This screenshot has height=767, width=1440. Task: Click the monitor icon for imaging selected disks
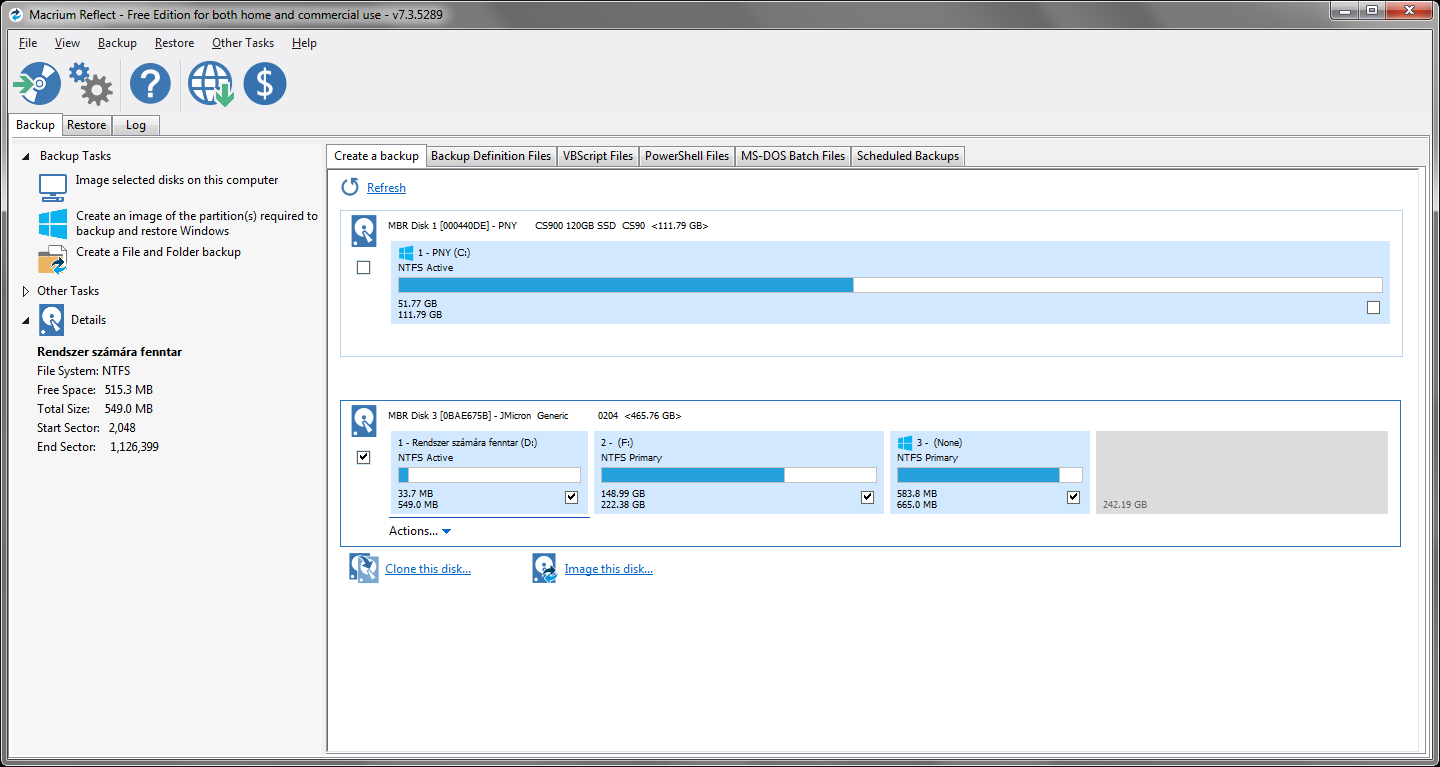coord(52,187)
